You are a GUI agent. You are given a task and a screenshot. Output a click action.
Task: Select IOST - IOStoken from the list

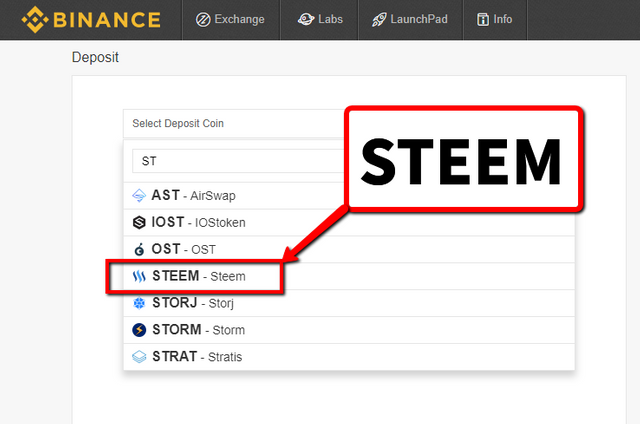[349, 222]
